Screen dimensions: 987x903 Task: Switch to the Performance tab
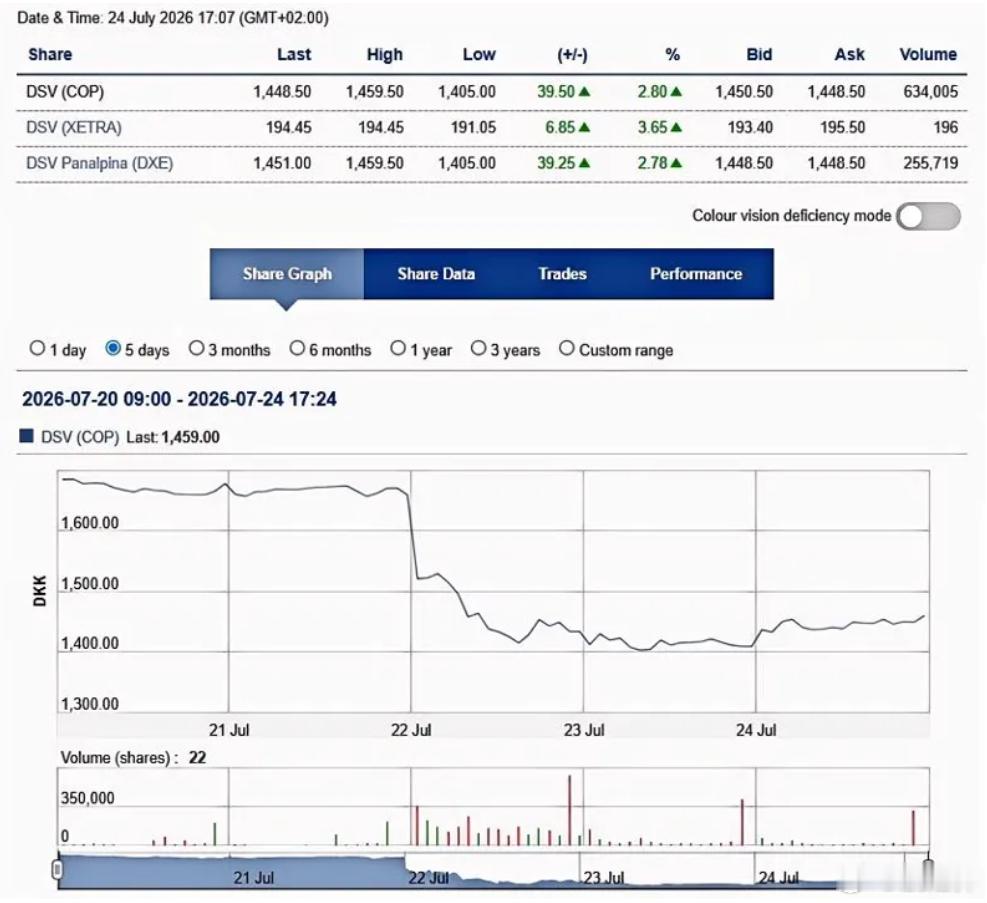[696, 274]
